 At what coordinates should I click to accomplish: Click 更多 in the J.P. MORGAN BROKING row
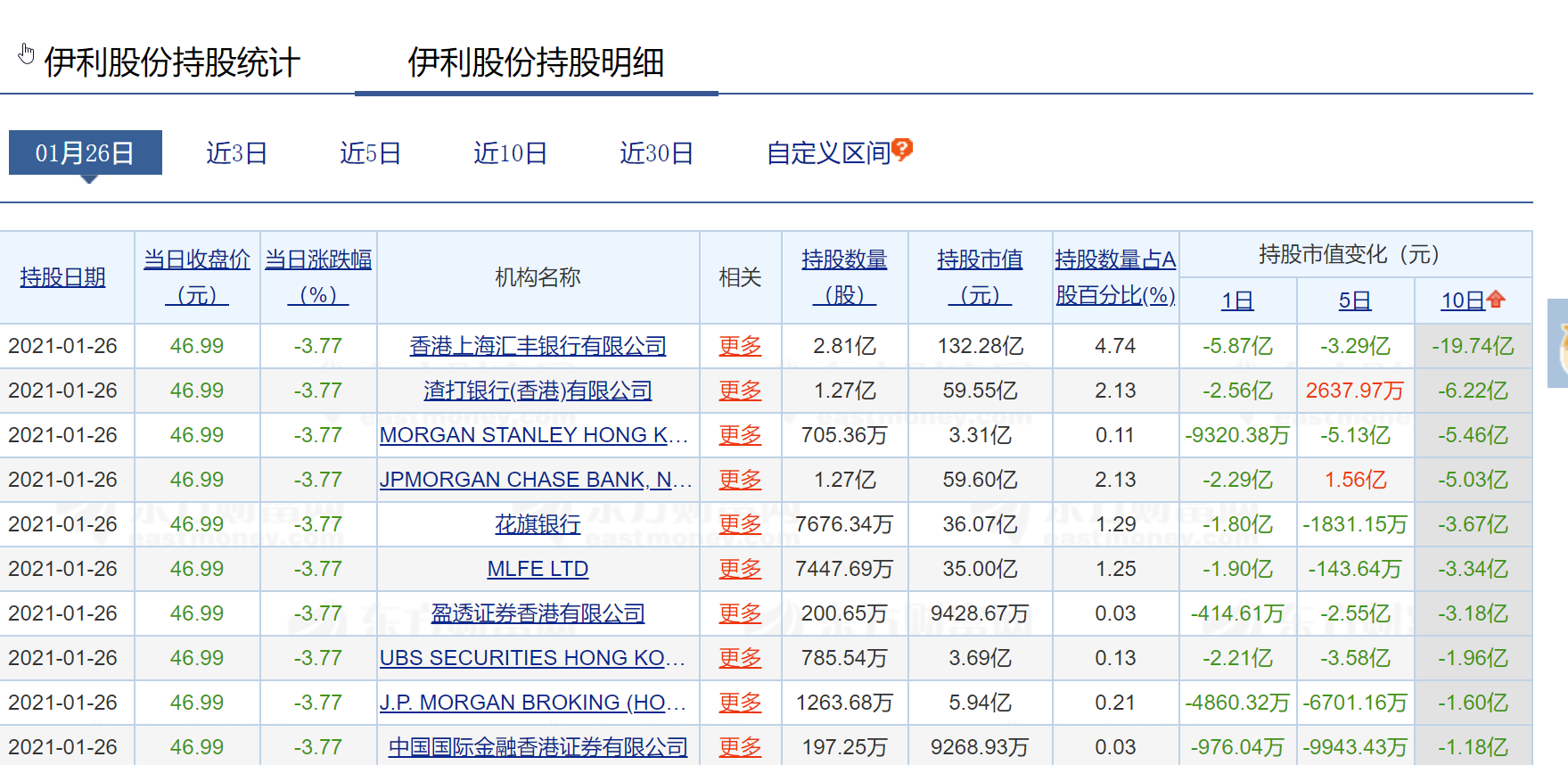741,703
